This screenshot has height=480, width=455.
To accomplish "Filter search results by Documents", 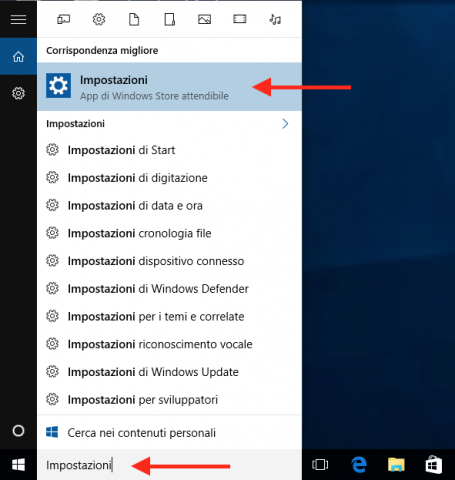I will click(134, 19).
